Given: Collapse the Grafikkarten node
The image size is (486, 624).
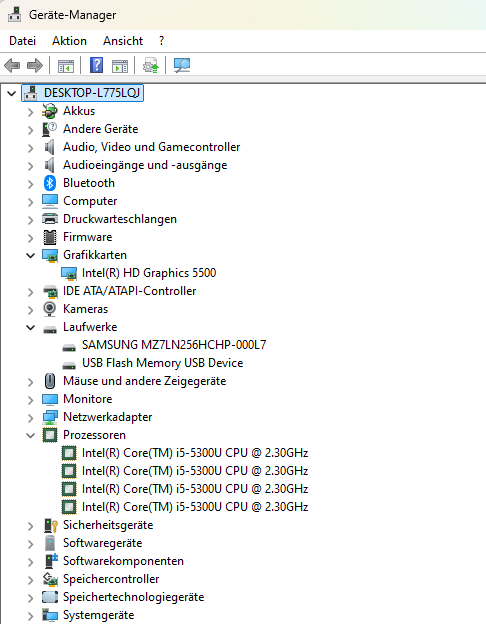Looking at the screenshot, I should pyautogui.click(x=31, y=255).
